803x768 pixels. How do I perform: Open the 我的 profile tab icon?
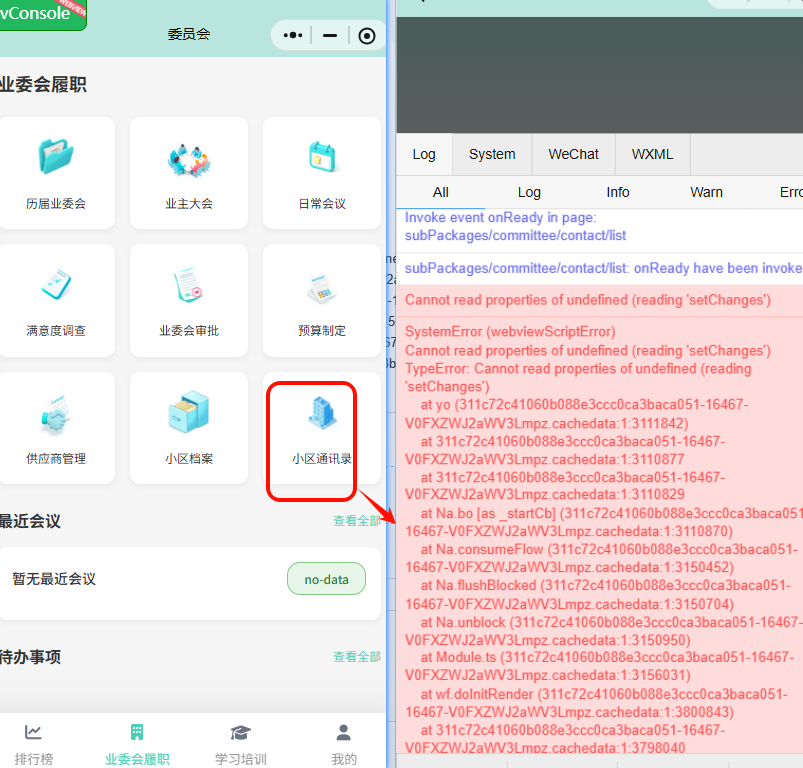tap(343, 732)
